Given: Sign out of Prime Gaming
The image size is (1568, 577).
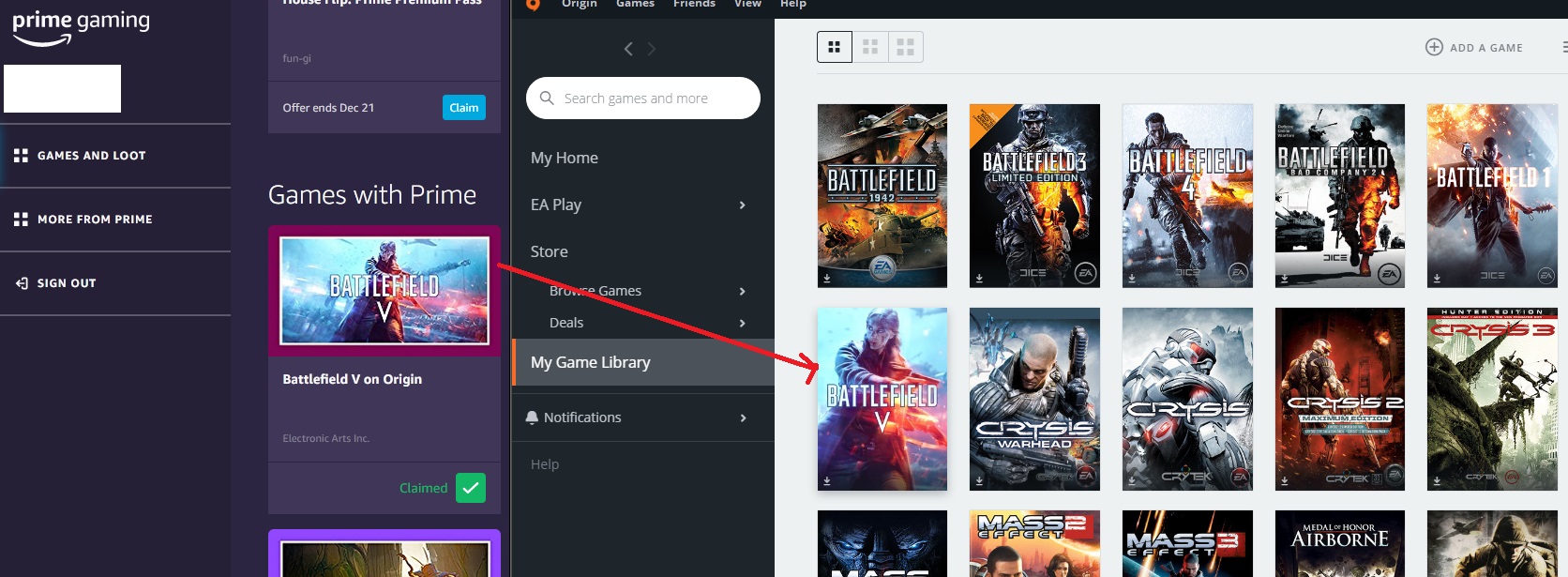Looking at the screenshot, I should coord(115,283).
